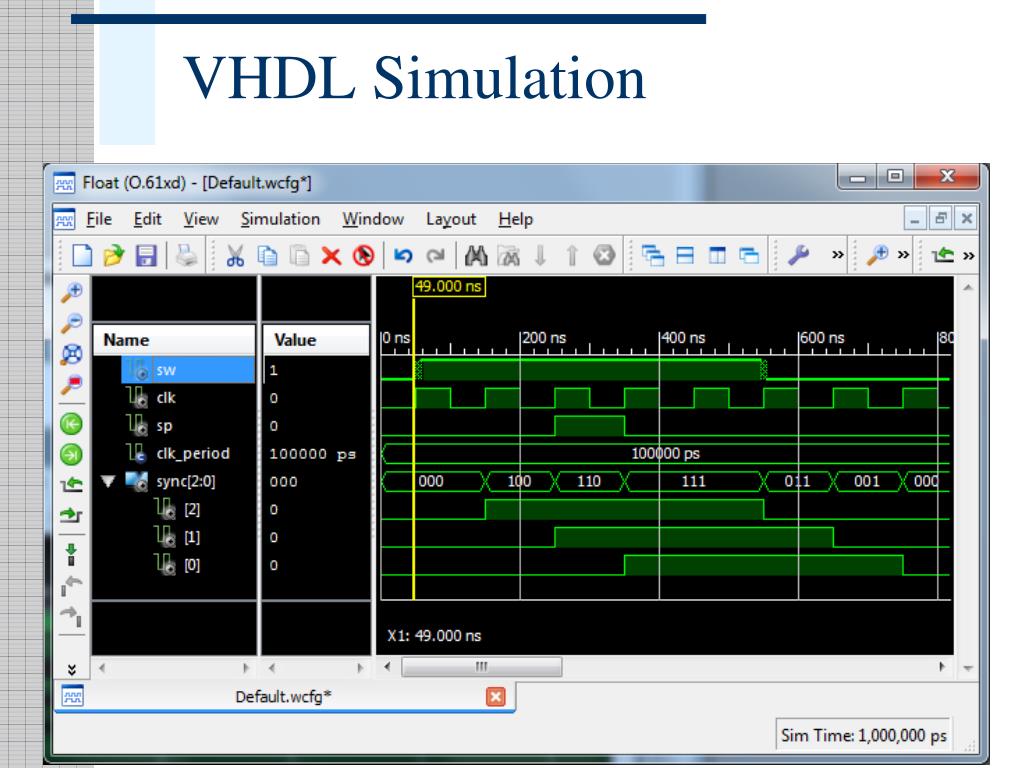Jump to next transition in the sidebar
This screenshot has width=1024, height=768.
(71, 515)
